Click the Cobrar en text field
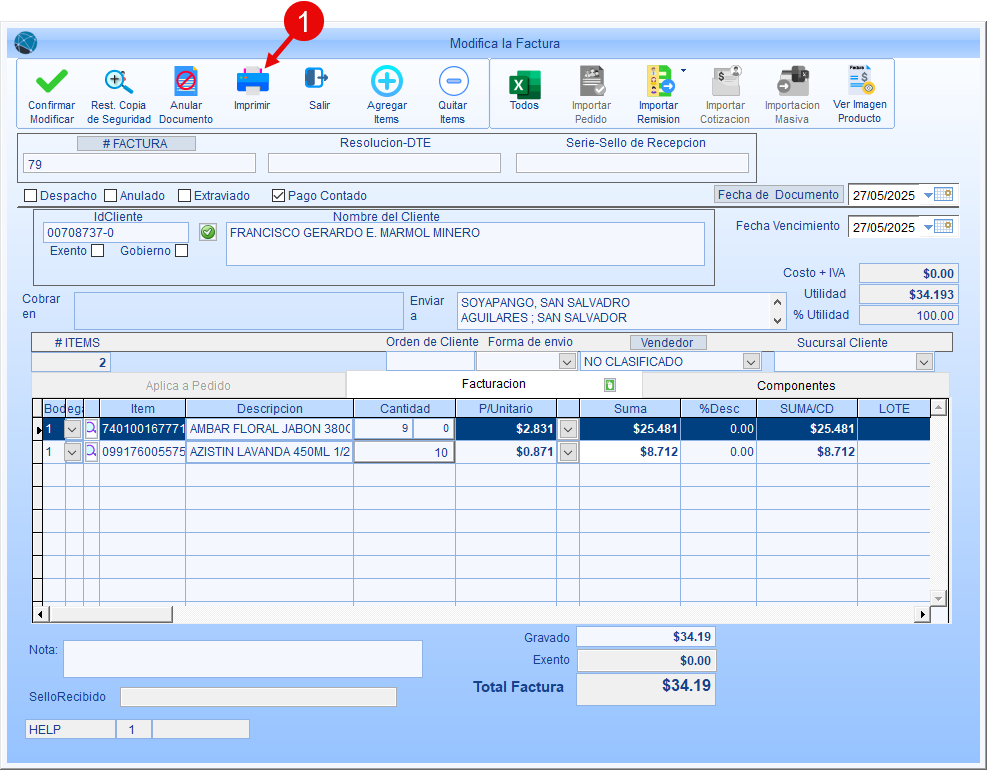 click(239, 310)
